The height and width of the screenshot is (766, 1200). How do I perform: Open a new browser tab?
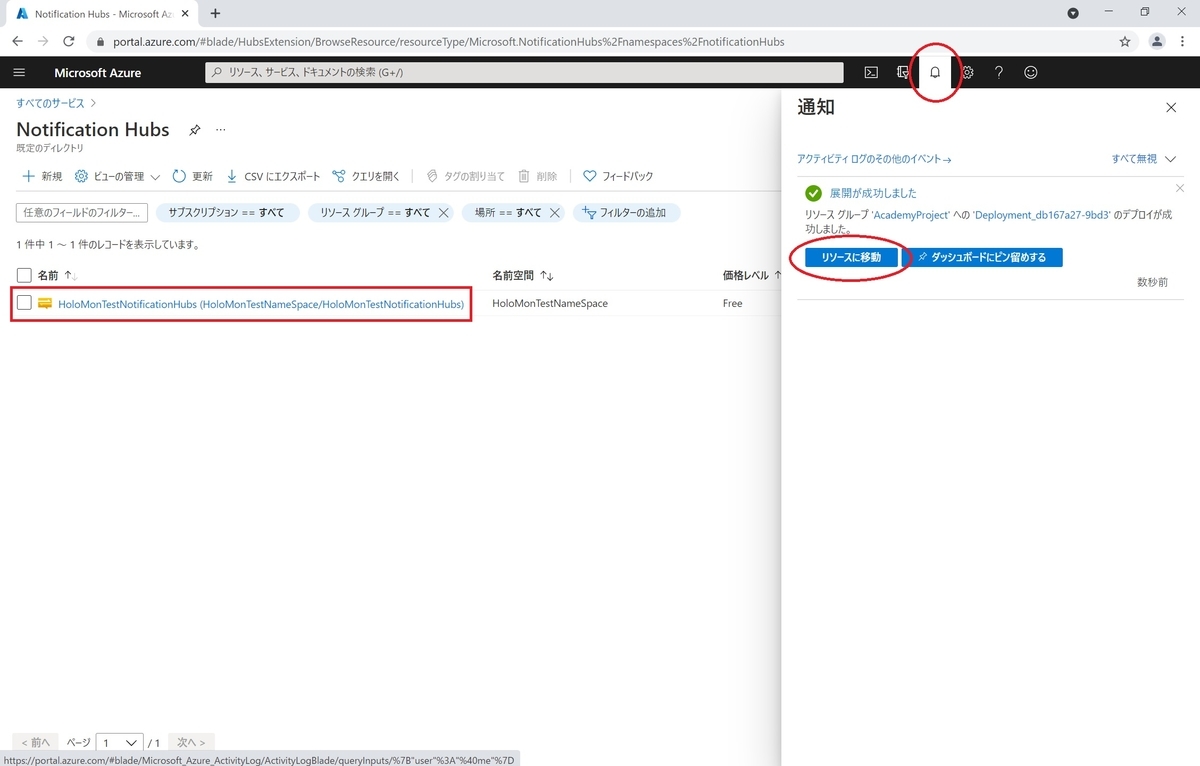click(215, 13)
